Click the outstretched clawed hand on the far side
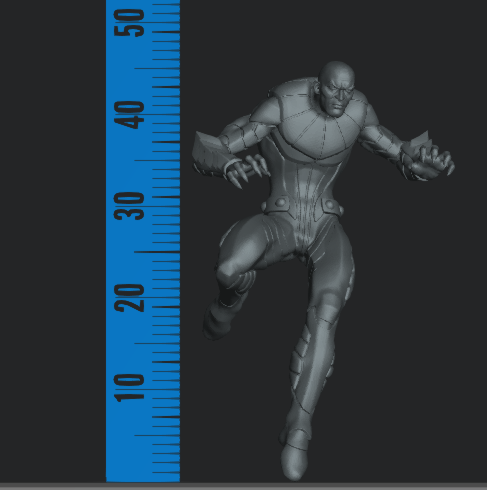Viewport: 487px width, 490px height. pyautogui.click(x=432, y=162)
